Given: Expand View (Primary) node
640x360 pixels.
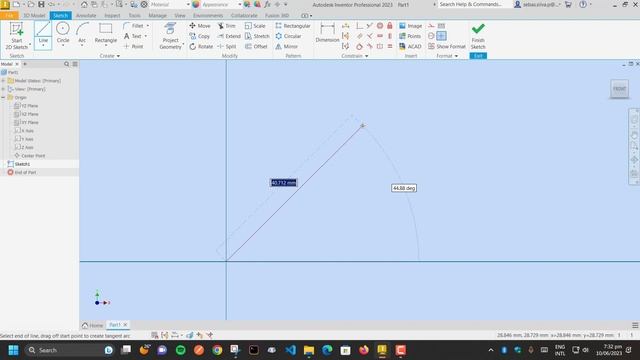Looking at the screenshot, I should coord(3,89).
